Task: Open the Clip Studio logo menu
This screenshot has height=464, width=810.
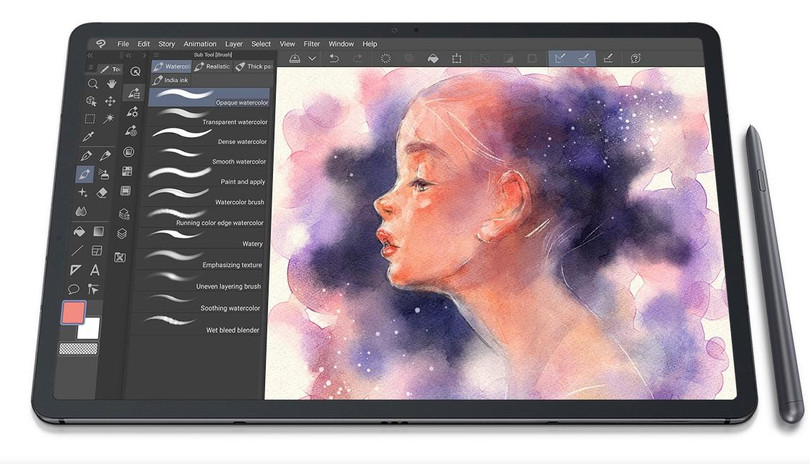Action: pos(101,44)
